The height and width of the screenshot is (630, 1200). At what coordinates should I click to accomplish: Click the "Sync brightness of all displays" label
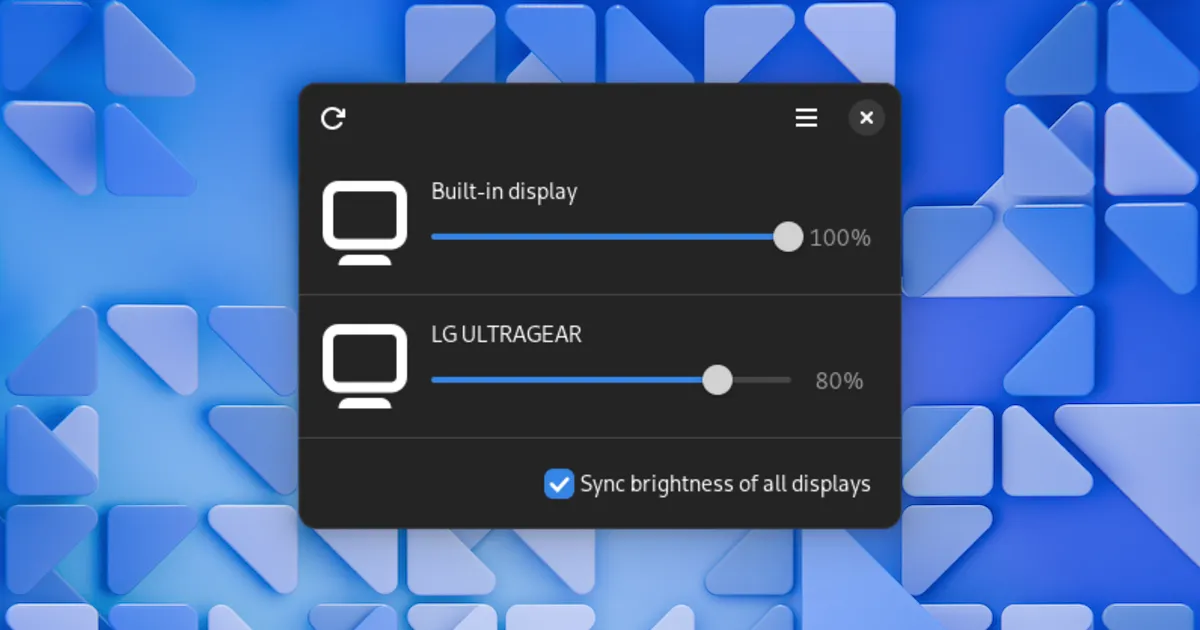[725, 484]
